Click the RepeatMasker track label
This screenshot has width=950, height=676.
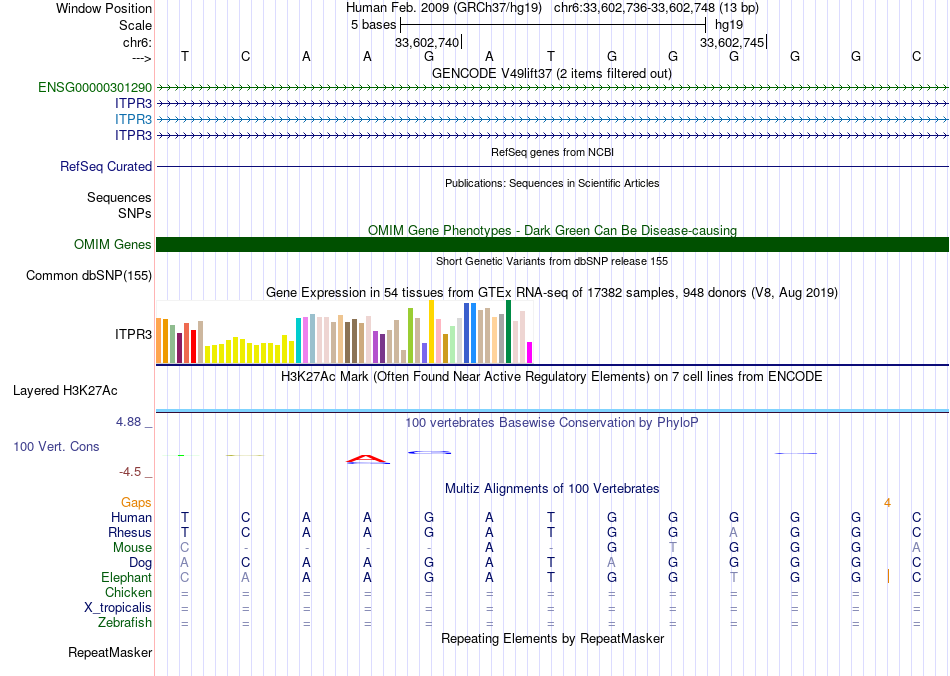click(110, 653)
